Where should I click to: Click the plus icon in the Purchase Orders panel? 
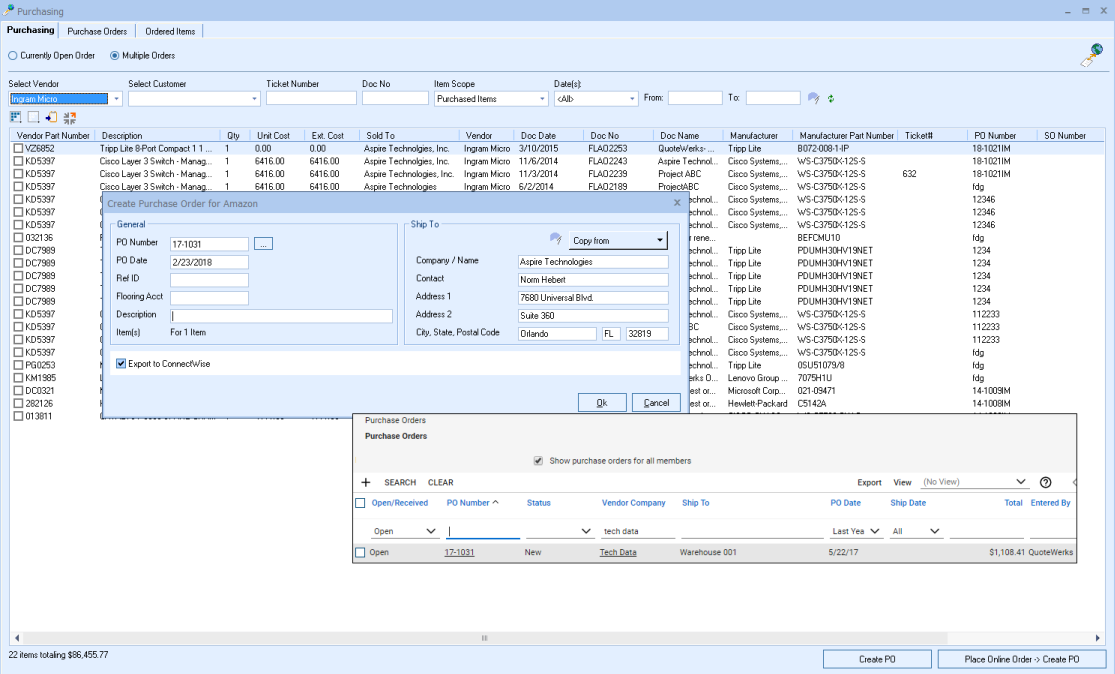pyautogui.click(x=366, y=482)
